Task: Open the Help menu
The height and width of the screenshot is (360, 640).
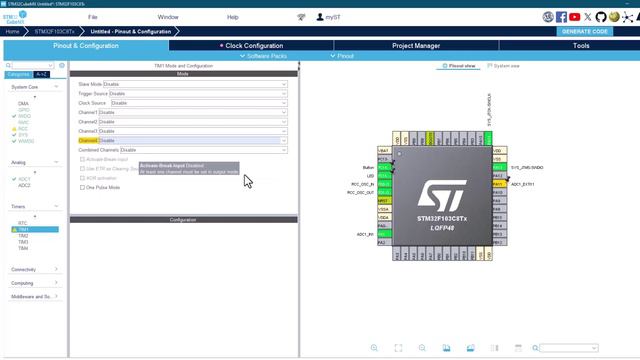Action: [233, 17]
